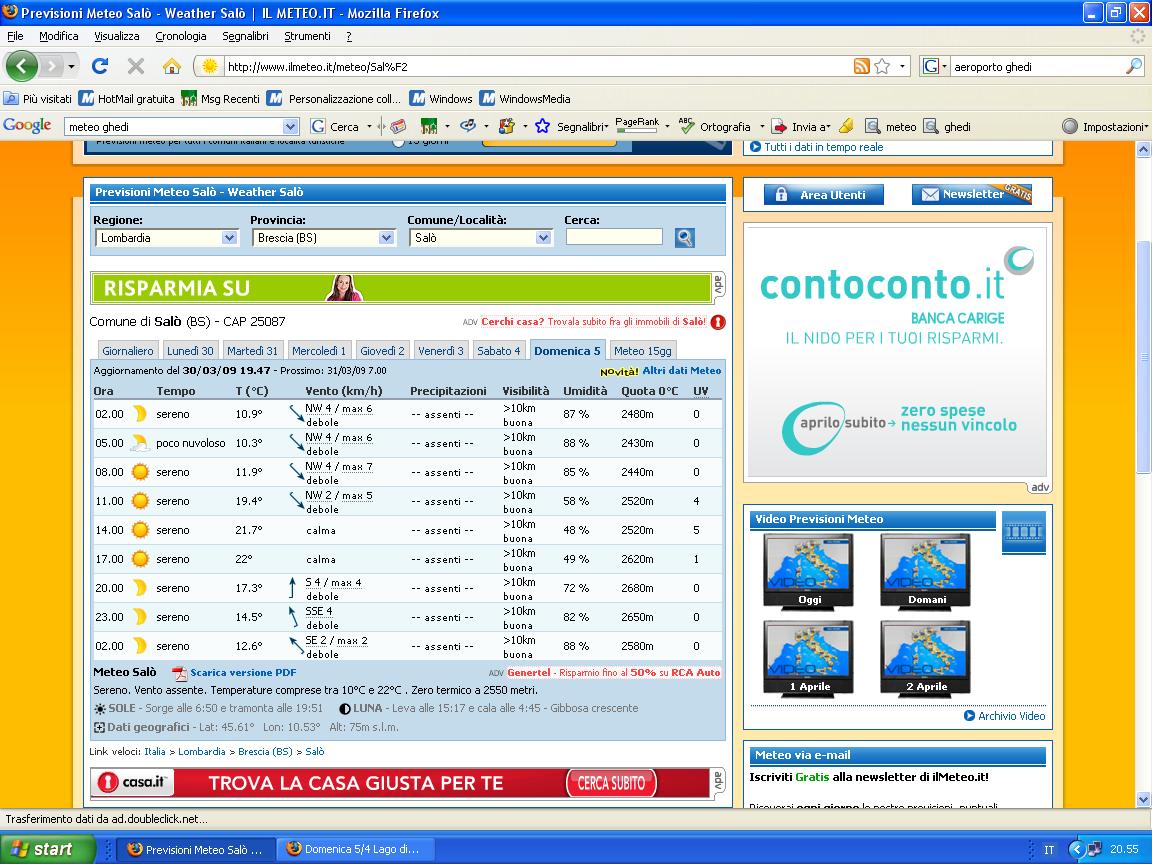The height and width of the screenshot is (864, 1152).
Task: Click the Google logo on the Google toolbar
Action: click(27, 126)
